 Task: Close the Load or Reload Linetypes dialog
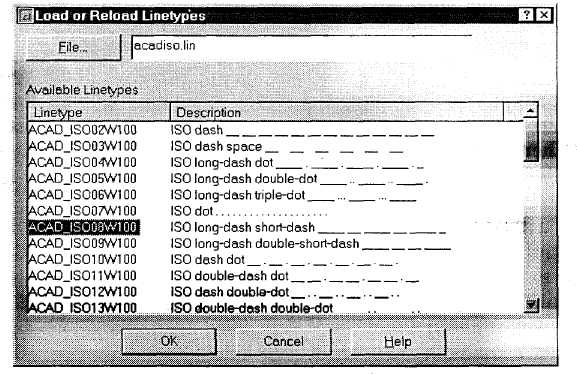[x=544, y=15]
